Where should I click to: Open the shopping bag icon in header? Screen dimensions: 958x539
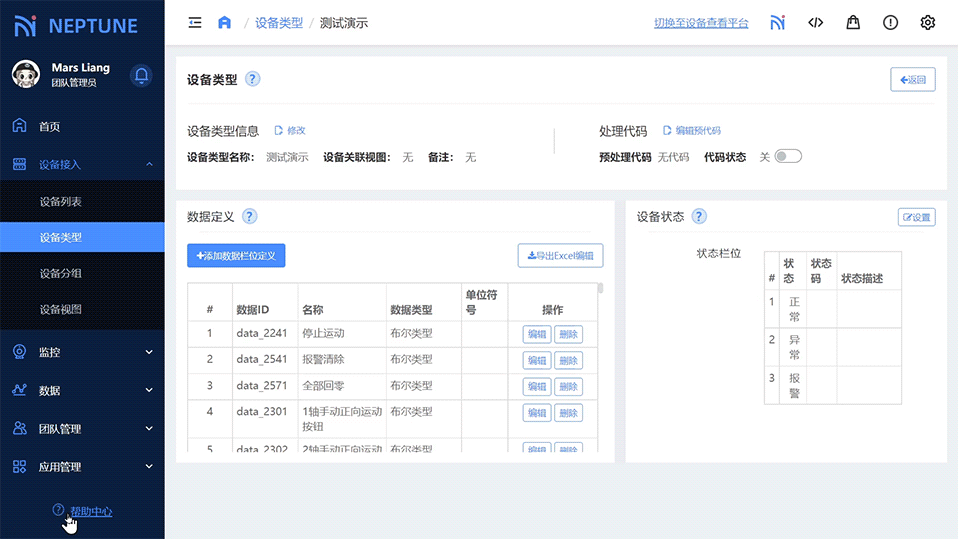click(x=853, y=22)
